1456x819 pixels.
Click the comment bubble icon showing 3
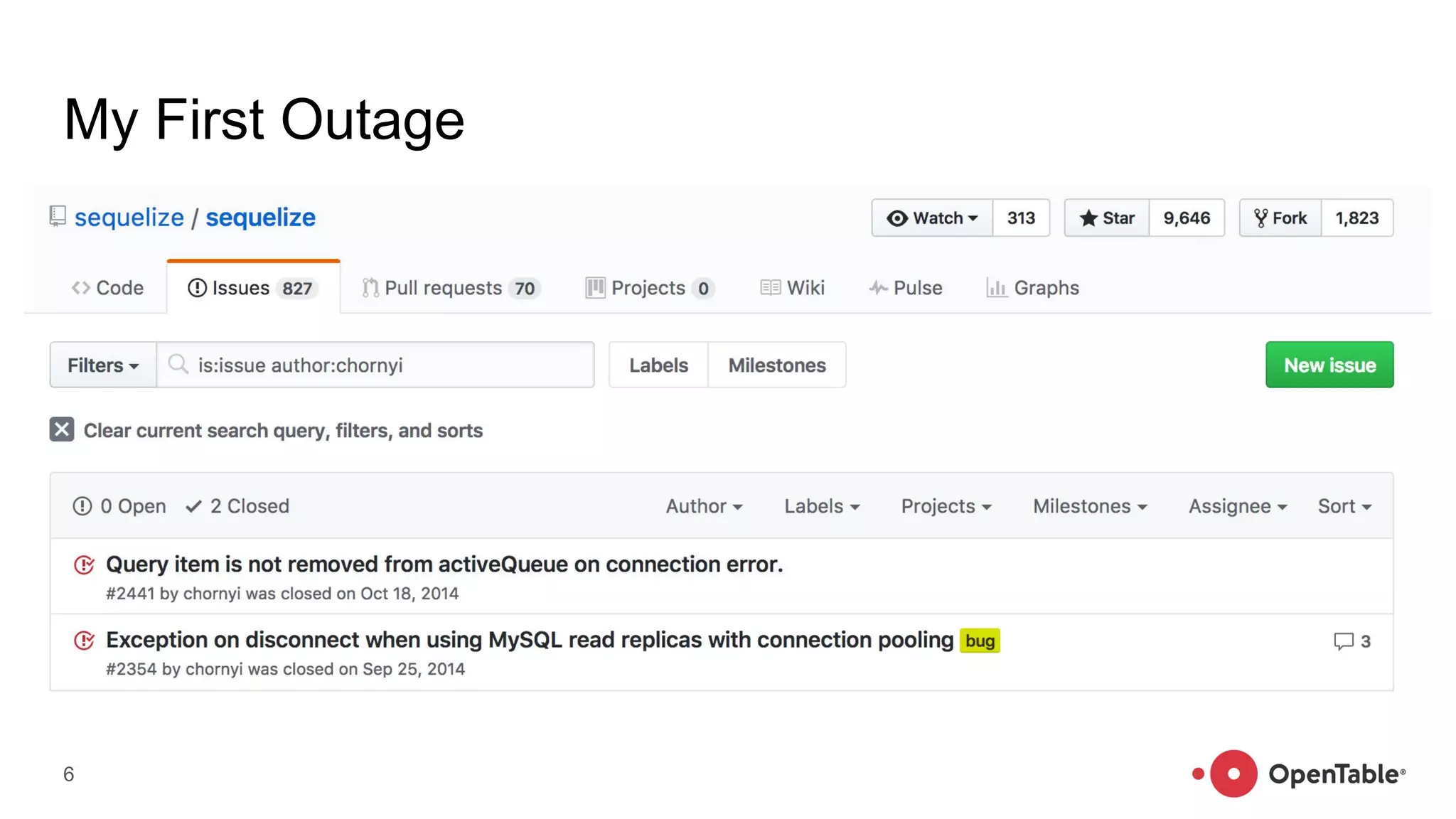1343,641
